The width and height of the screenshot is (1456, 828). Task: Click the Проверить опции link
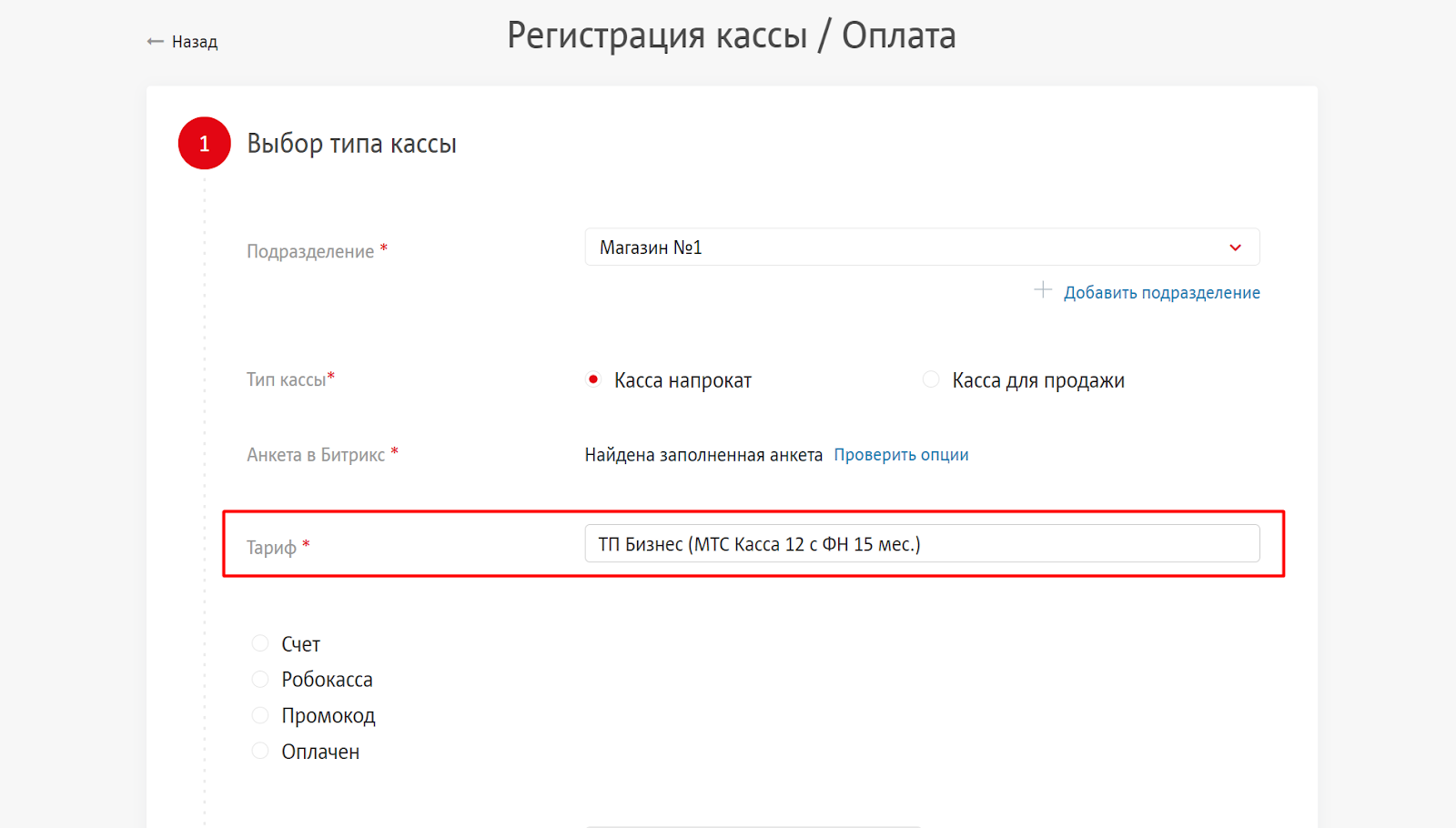point(901,455)
